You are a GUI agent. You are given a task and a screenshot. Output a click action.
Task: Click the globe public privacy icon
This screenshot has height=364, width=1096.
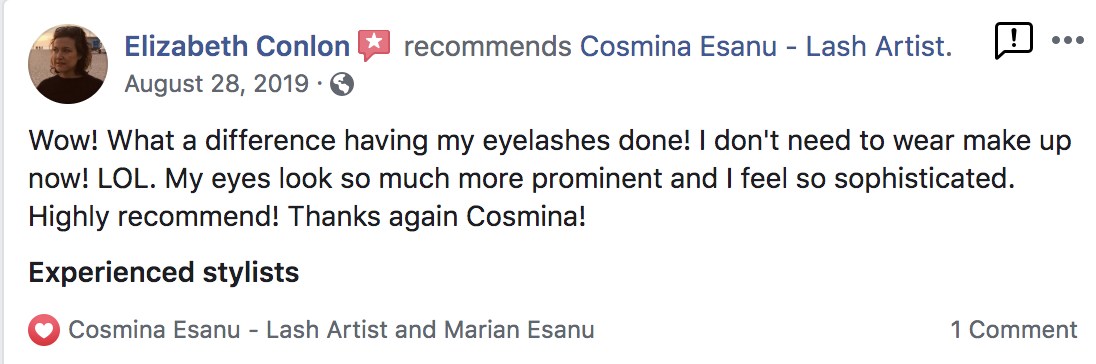(342, 85)
